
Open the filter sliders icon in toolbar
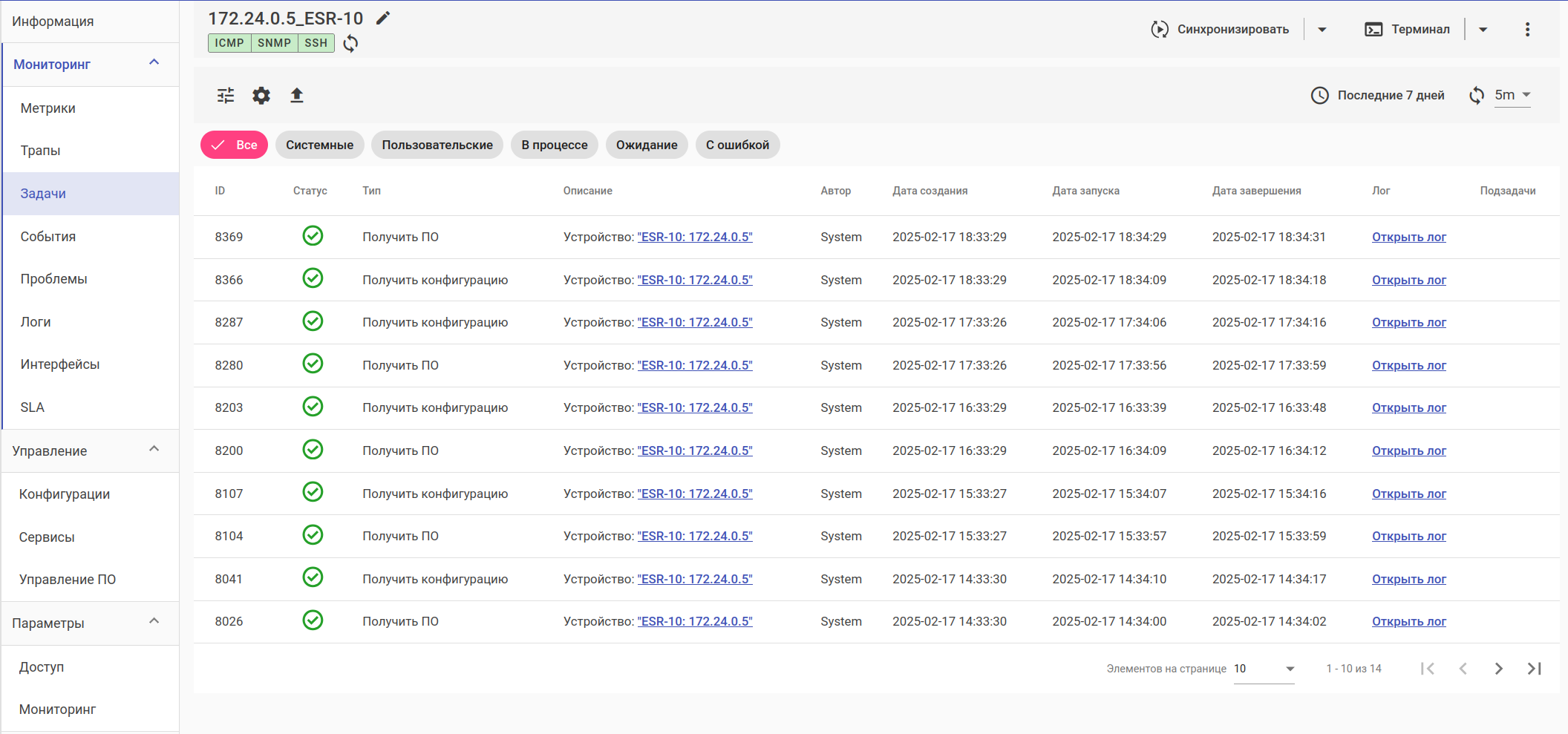(226, 95)
